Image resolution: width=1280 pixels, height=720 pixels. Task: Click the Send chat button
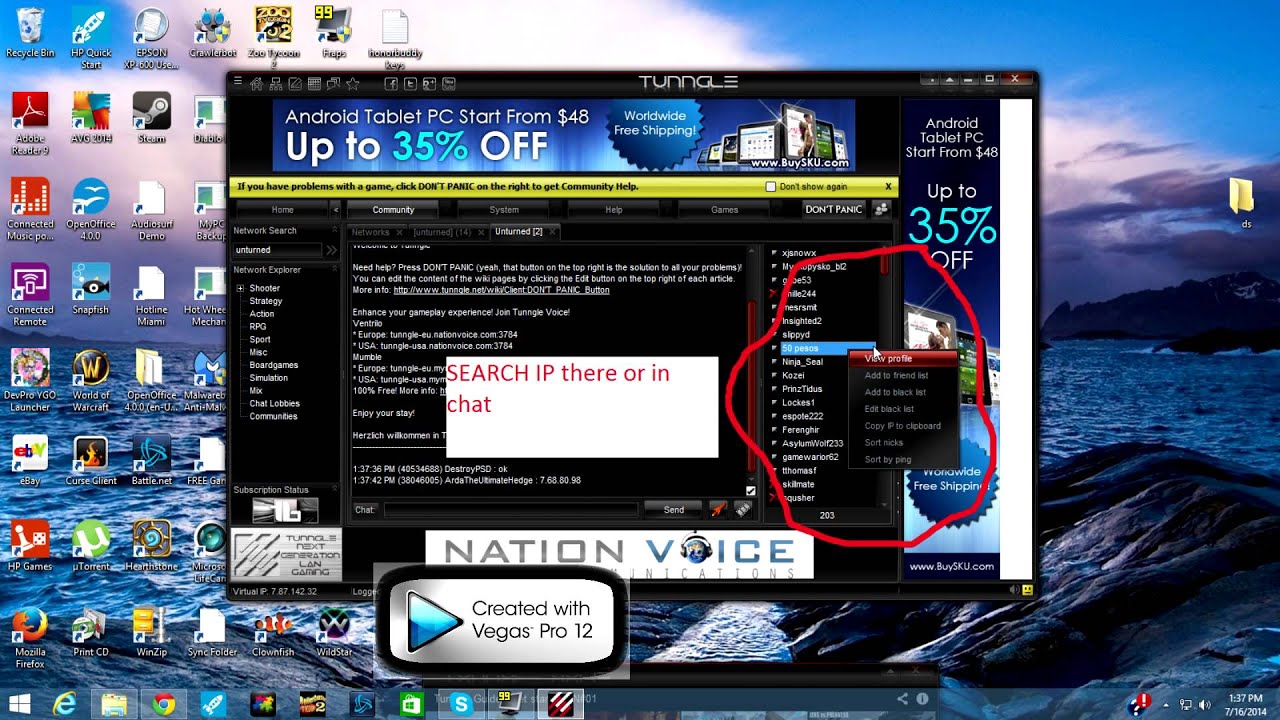pyautogui.click(x=674, y=509)
